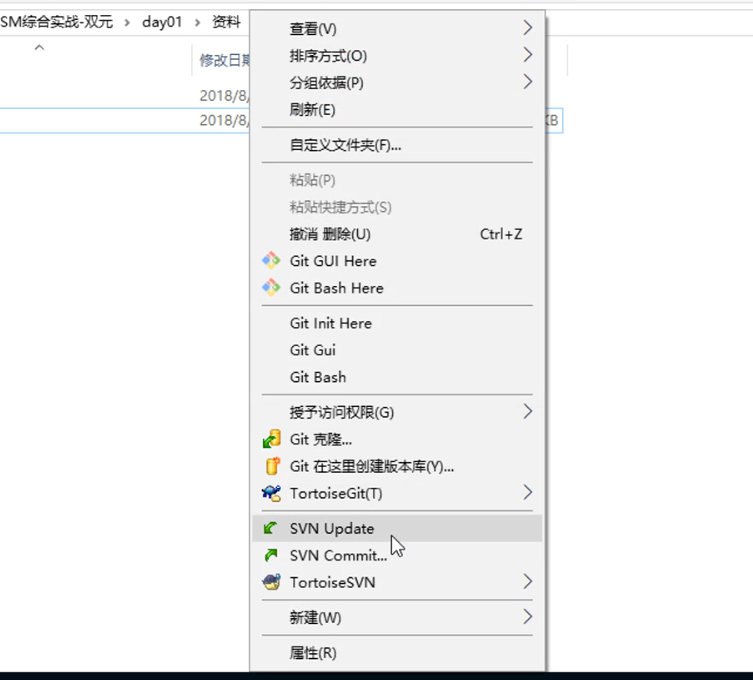753x680 pixels.
Task: Click the SVN Commit arrow icon
Action: [271, 555]
